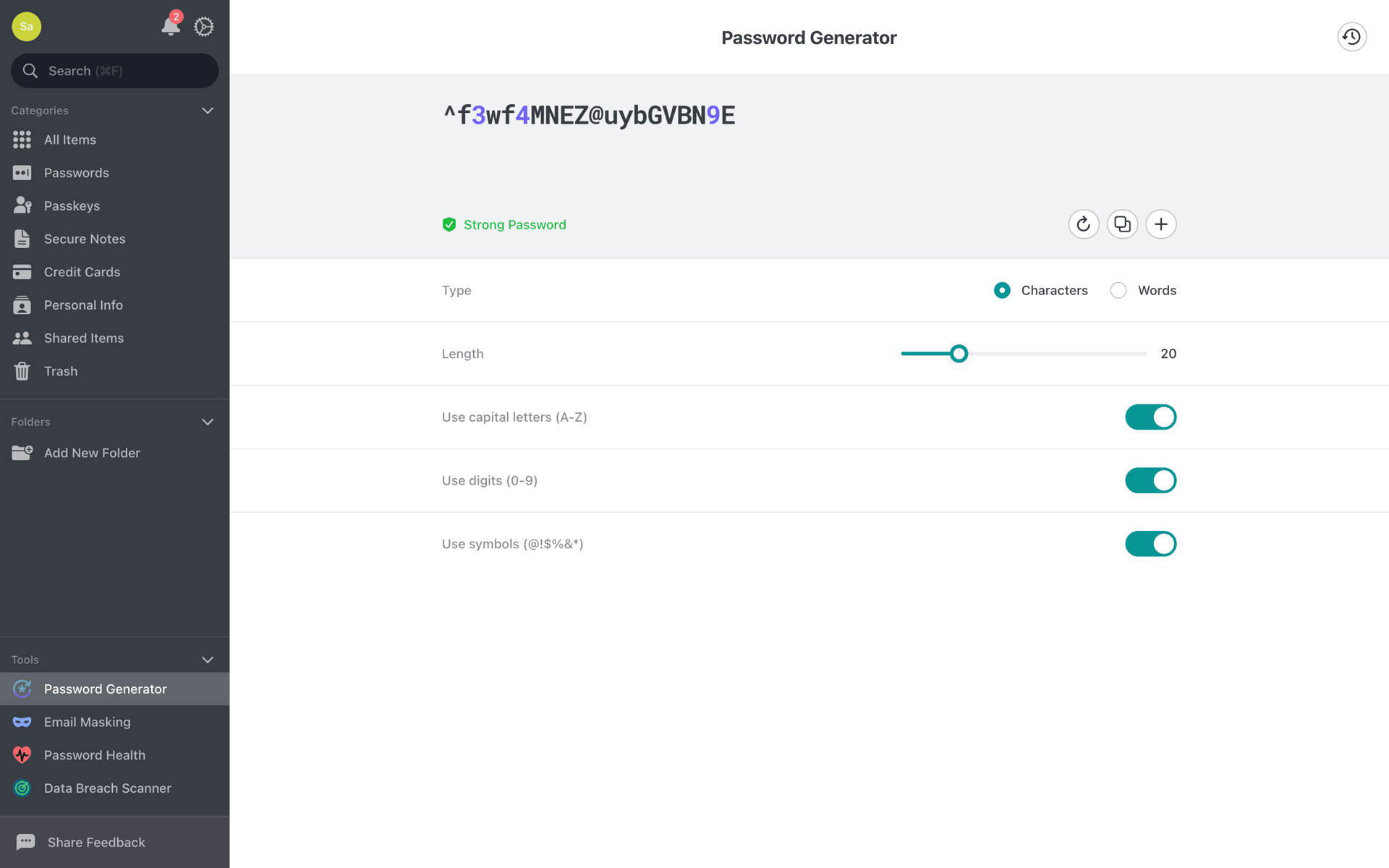The width and height of the screenshot is (1389, 868).
Task: Click the Shared Items icon
Action: point(22,338)
